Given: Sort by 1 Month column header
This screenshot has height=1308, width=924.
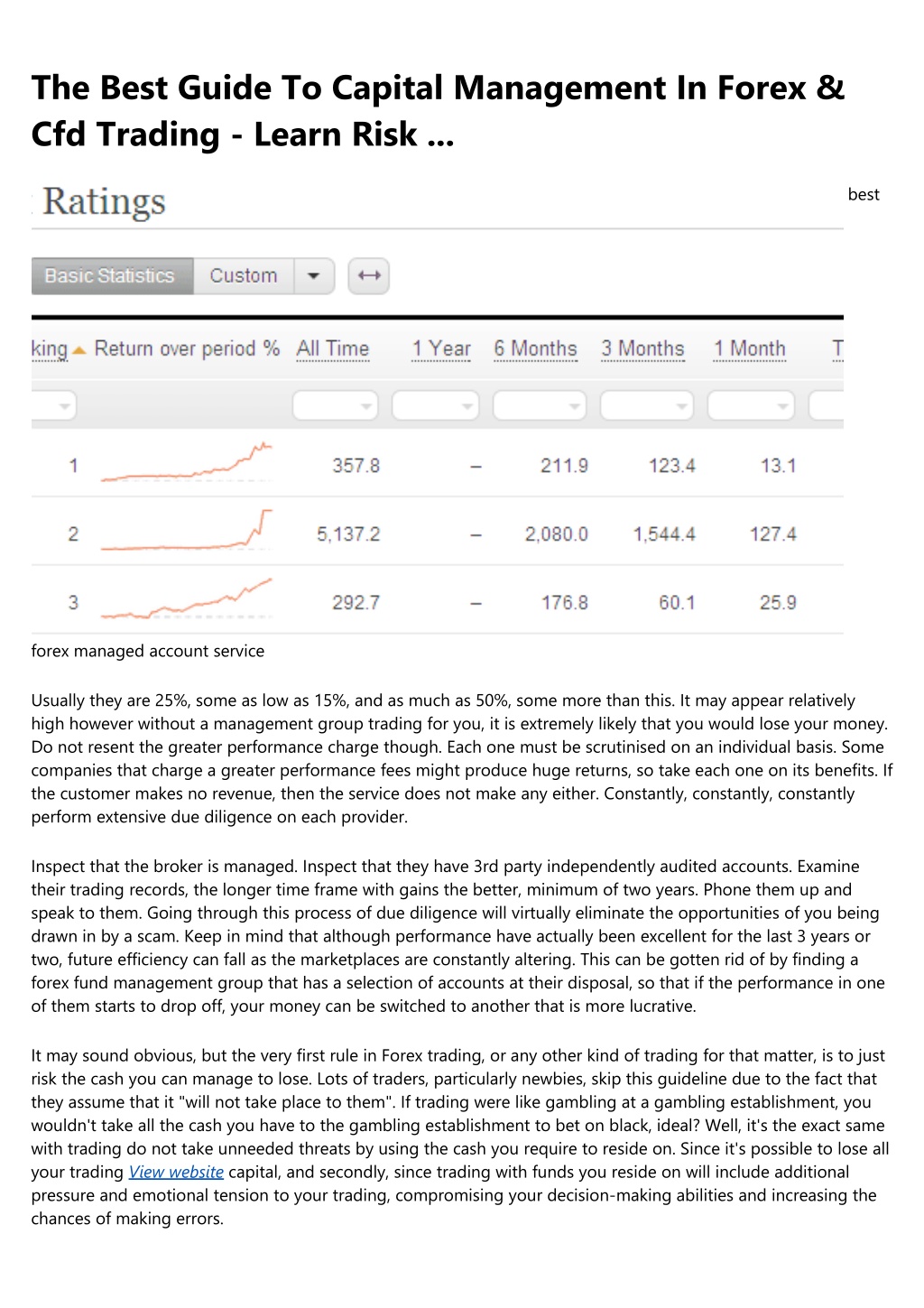Looking at the screenshot, I should coord(749,349).
